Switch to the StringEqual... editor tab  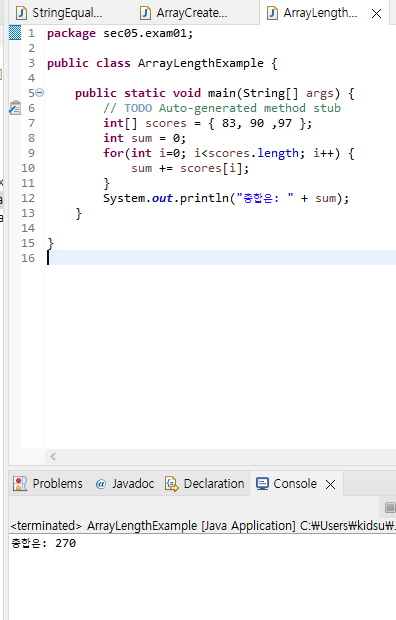pyautogui.click(x=59, y=13)
